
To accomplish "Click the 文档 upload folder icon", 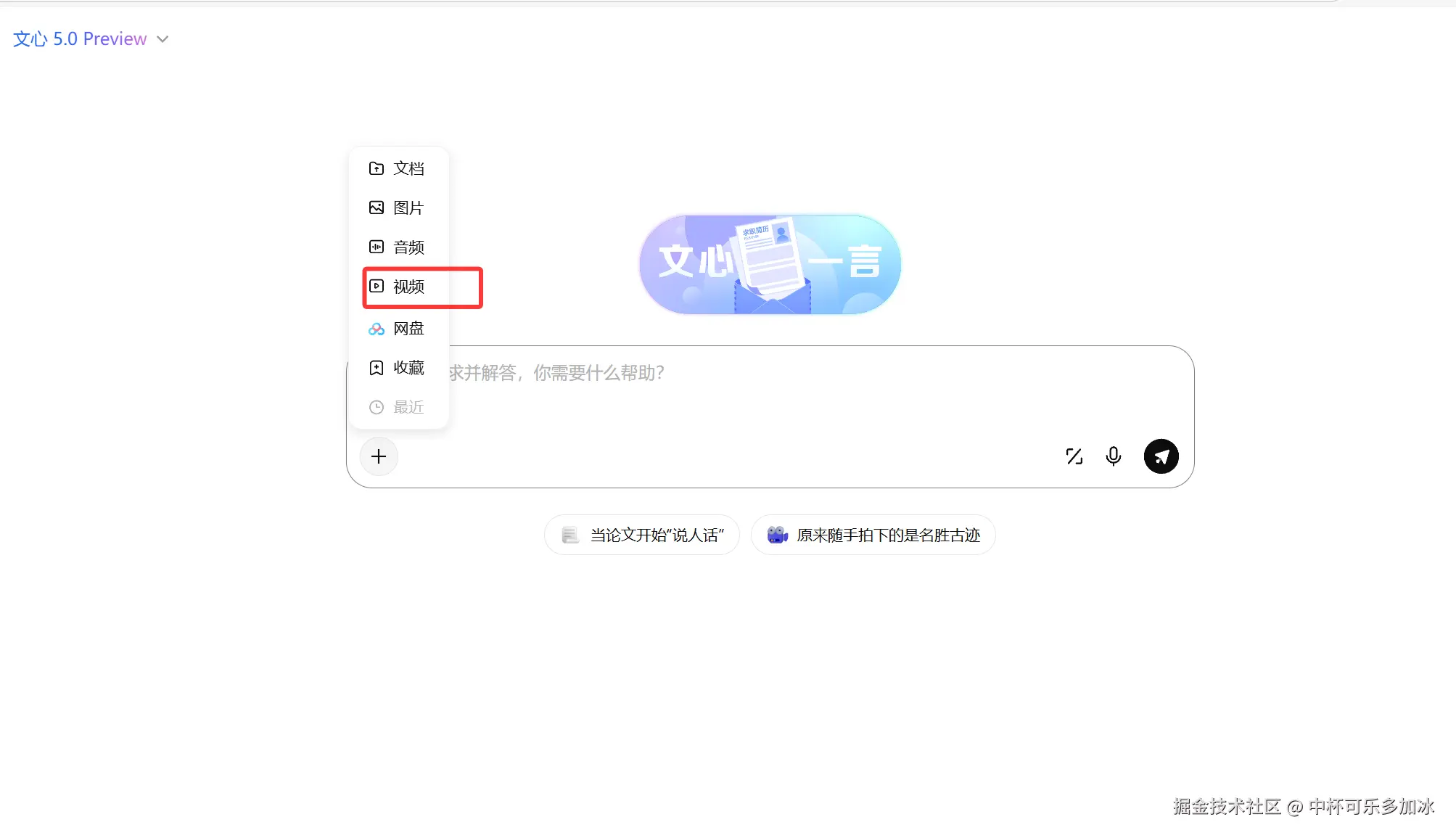I will coord(376,168).
